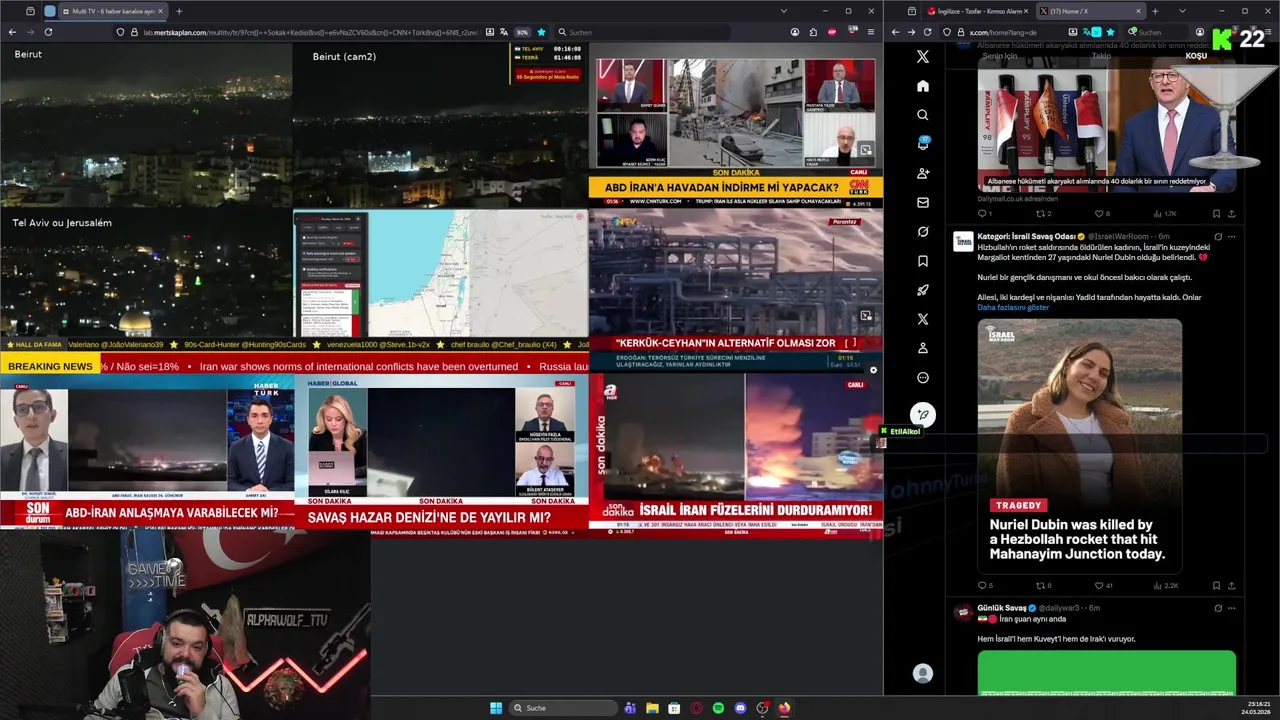Image resolution: width=1280 pixels, height=720 pixels.
Task: Reply to the Albanese fuel post
Action: 984,213
